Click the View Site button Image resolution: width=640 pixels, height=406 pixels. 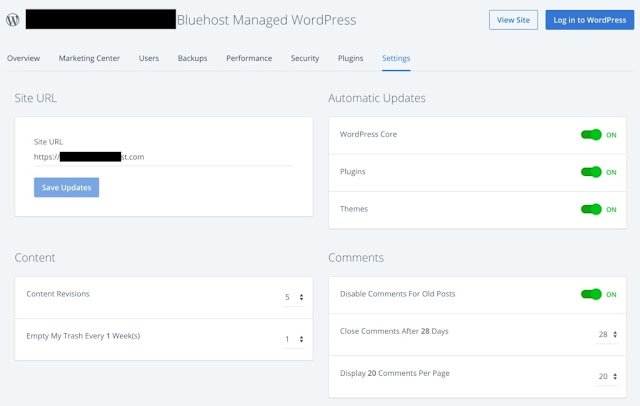513,20
